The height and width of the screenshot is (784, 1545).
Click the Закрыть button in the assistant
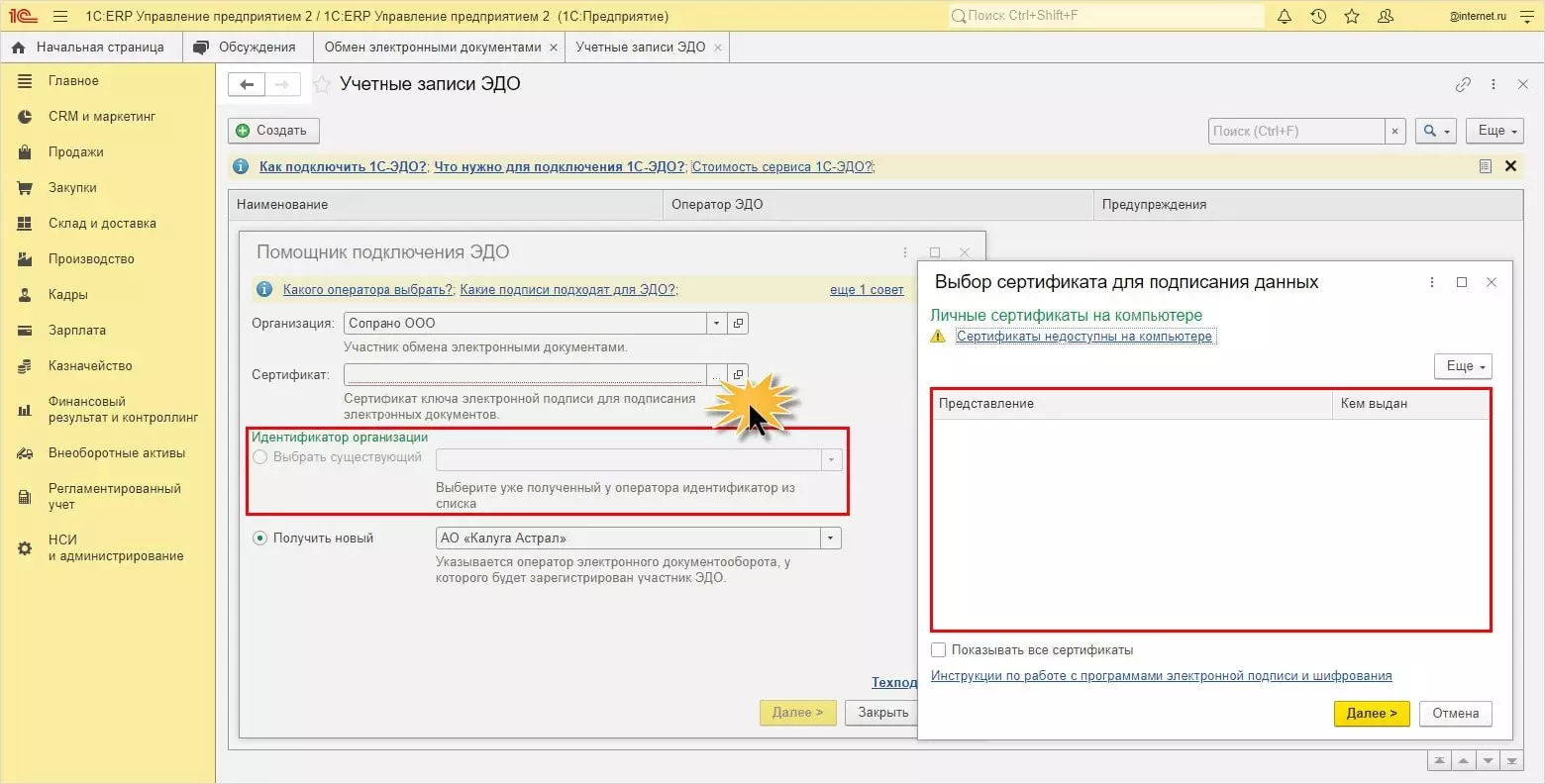pyautogui.click(x=881, y=713)
